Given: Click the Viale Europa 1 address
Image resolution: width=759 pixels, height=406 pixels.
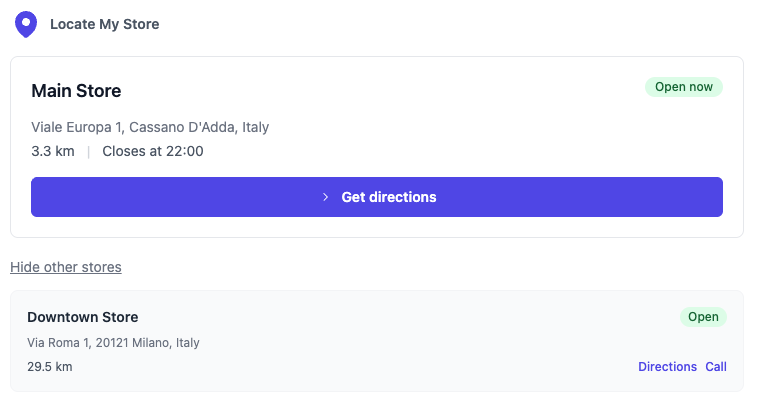Looking at the screenshot, I should (x=150, y=127).
